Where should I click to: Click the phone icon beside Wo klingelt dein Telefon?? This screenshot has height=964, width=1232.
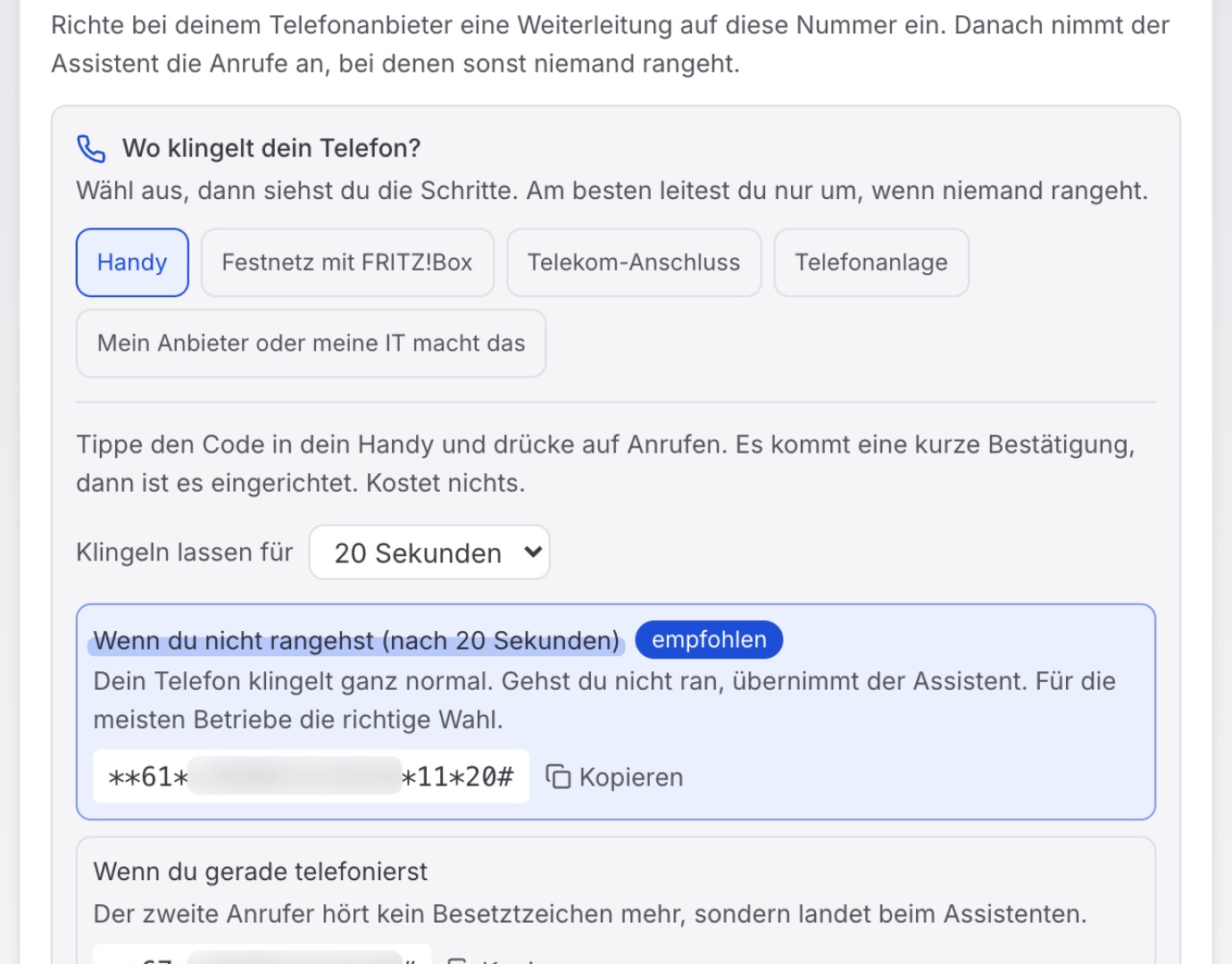click(91, 148)
